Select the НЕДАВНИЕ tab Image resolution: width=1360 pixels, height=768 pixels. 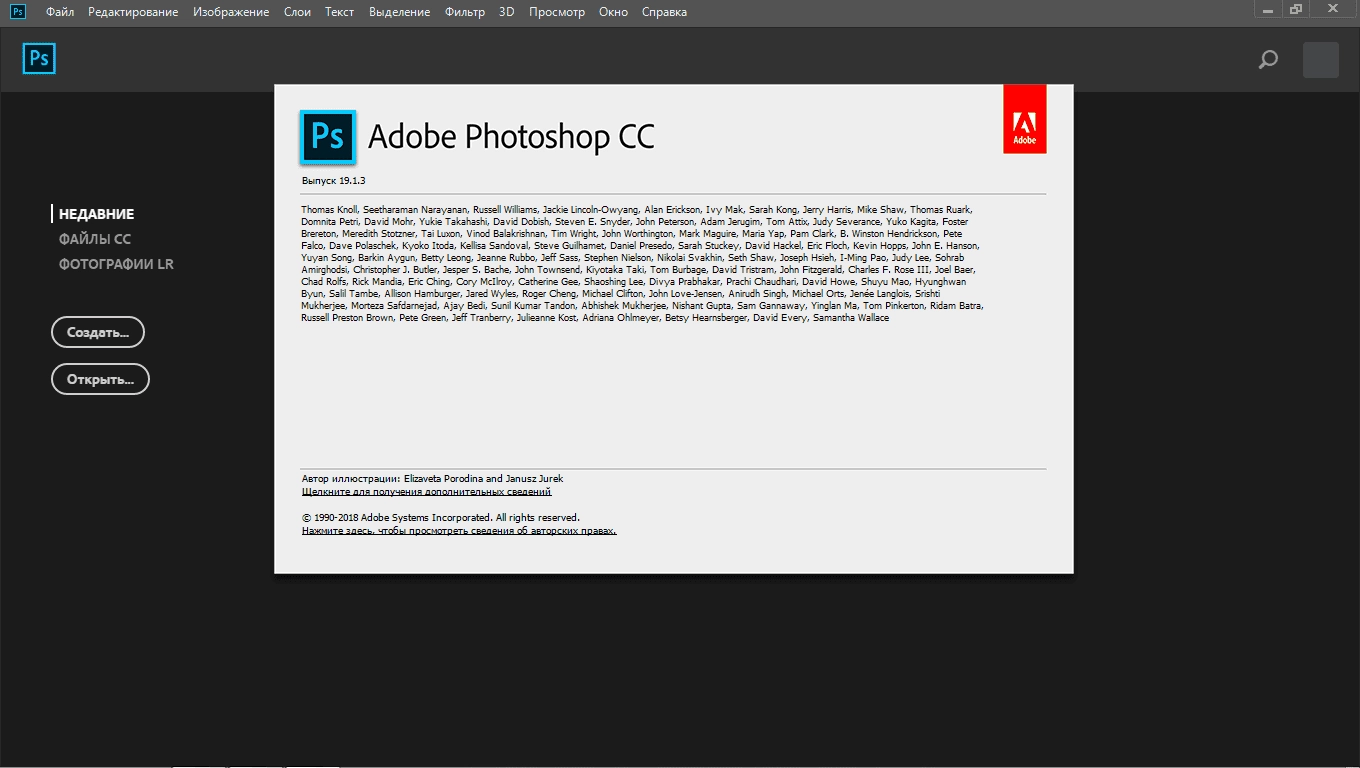pos(96,214)
